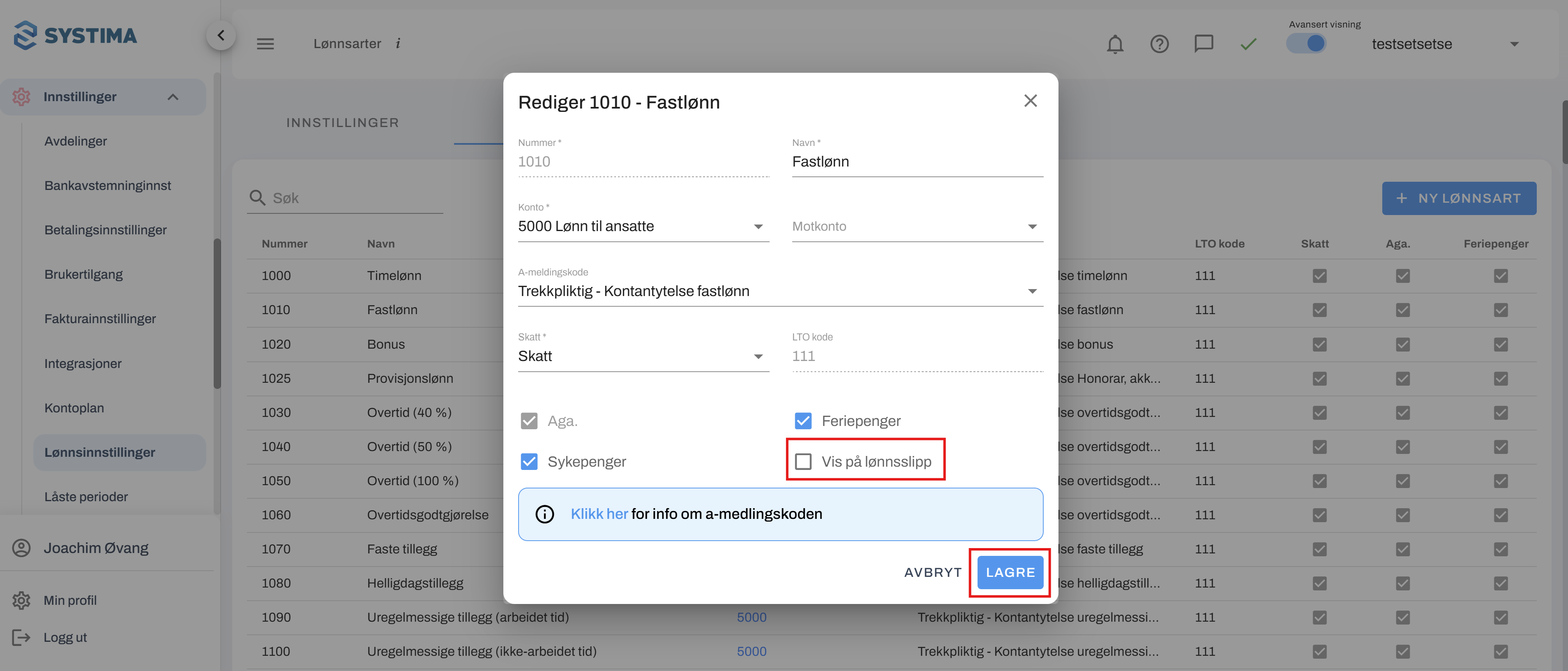Select Brukertilgang in settings menu
Viewport: 1568px width, 671px height.
[x=83, y=274]
